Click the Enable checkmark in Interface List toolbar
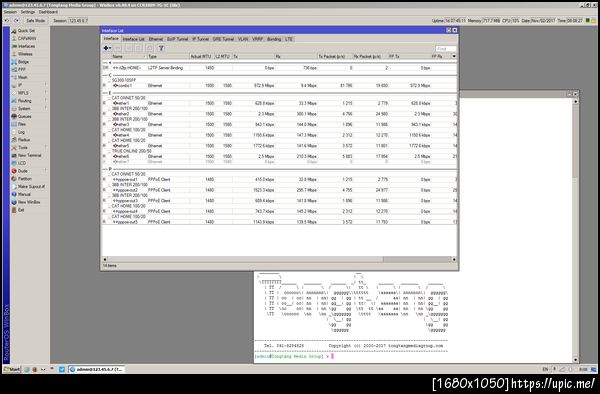The height and width of the screenshot is (394, 600). (x=129, y=48)
